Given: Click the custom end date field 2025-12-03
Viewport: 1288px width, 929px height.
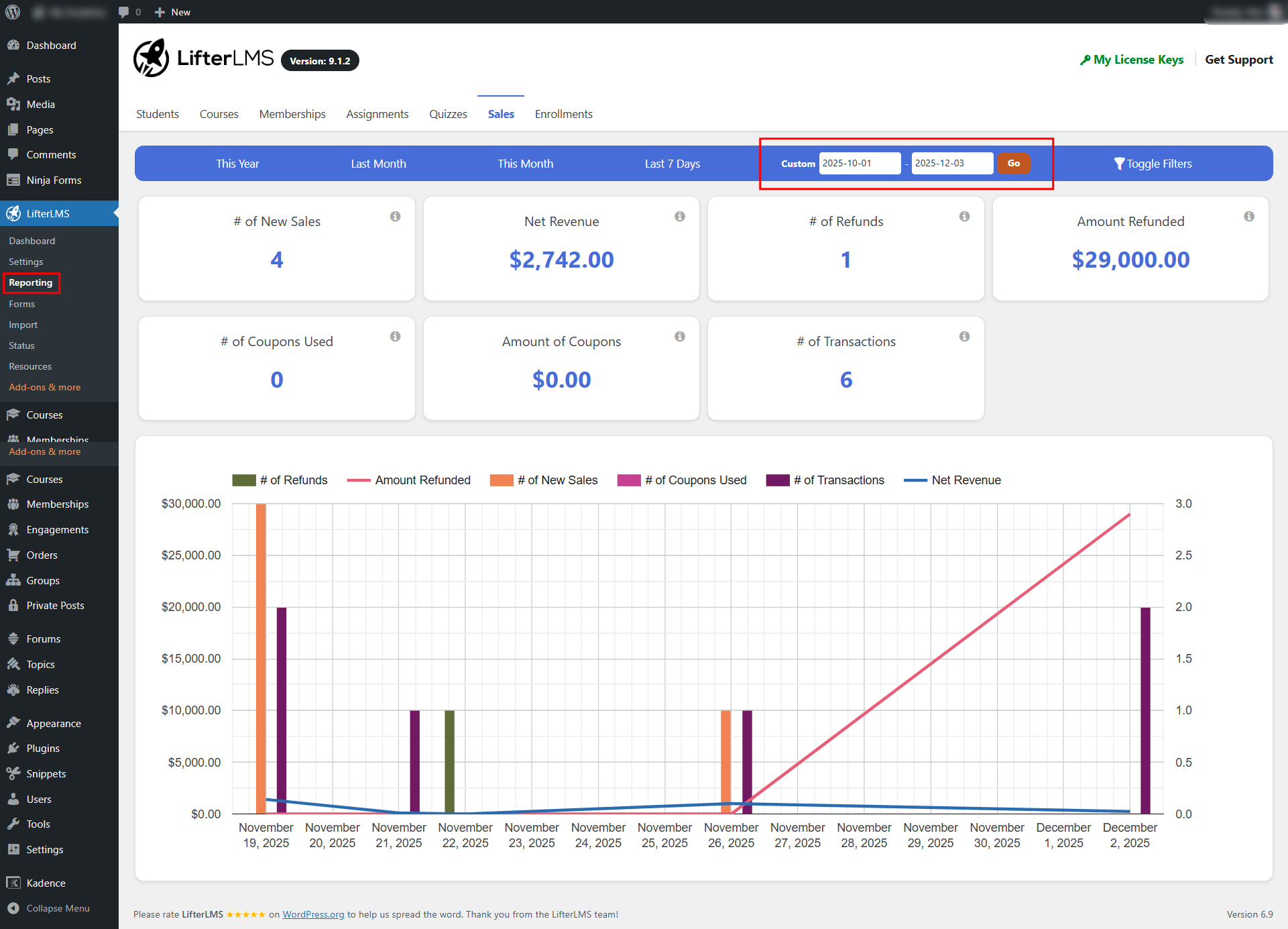Looking at the screenshot, I should pyautogui.click(x=952, y=164).
